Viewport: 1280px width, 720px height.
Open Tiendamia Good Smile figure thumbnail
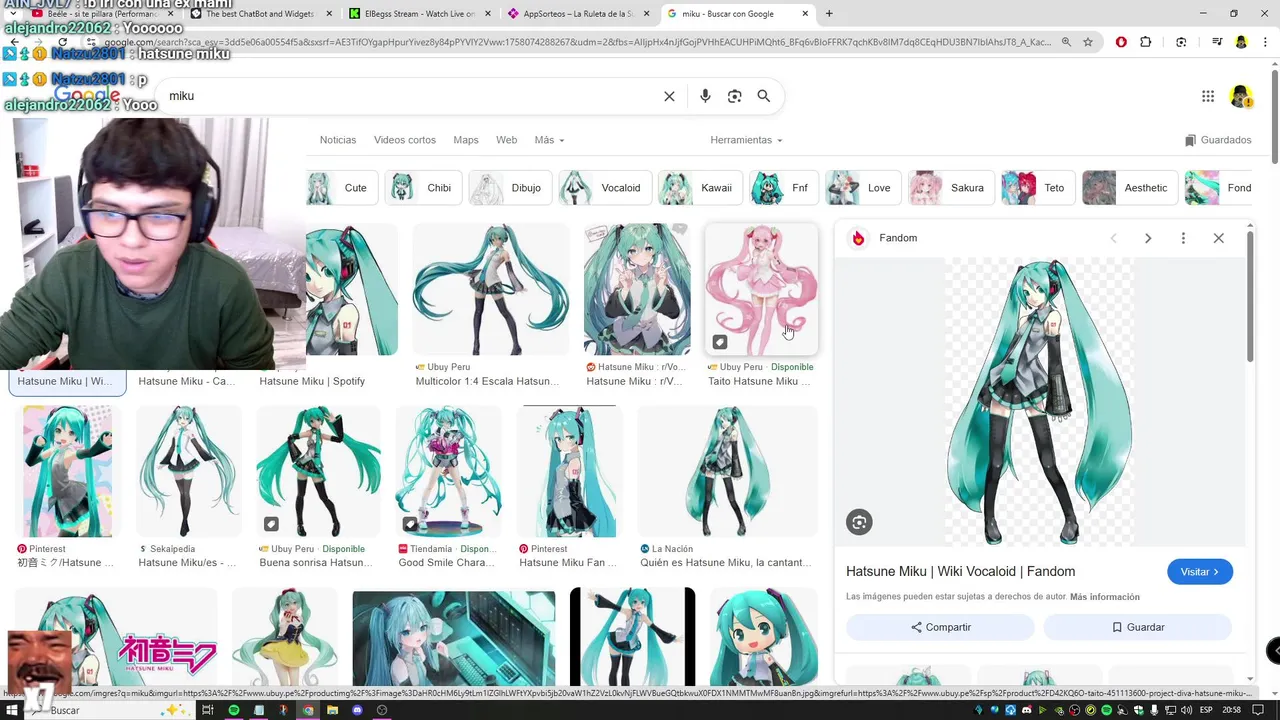[x=448, y=471]
